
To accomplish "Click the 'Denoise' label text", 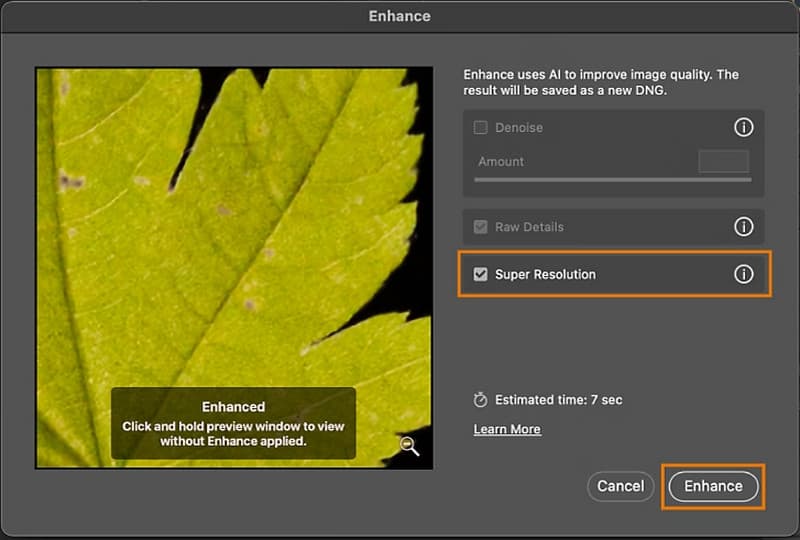I will (519, 127).
